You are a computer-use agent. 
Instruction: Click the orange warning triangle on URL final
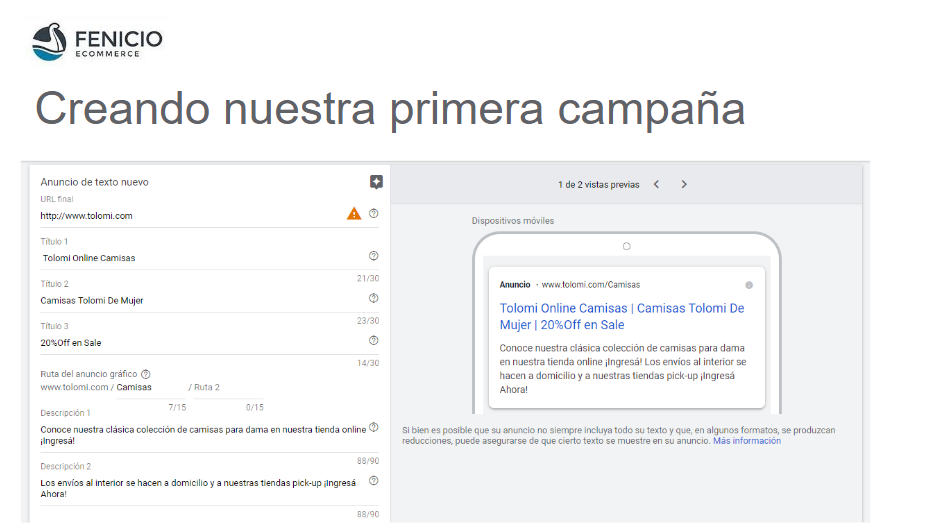[353, 214]
